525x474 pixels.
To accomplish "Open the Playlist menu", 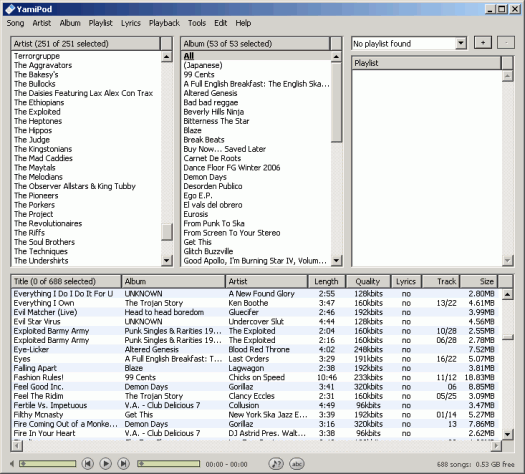I will (100, 23).
